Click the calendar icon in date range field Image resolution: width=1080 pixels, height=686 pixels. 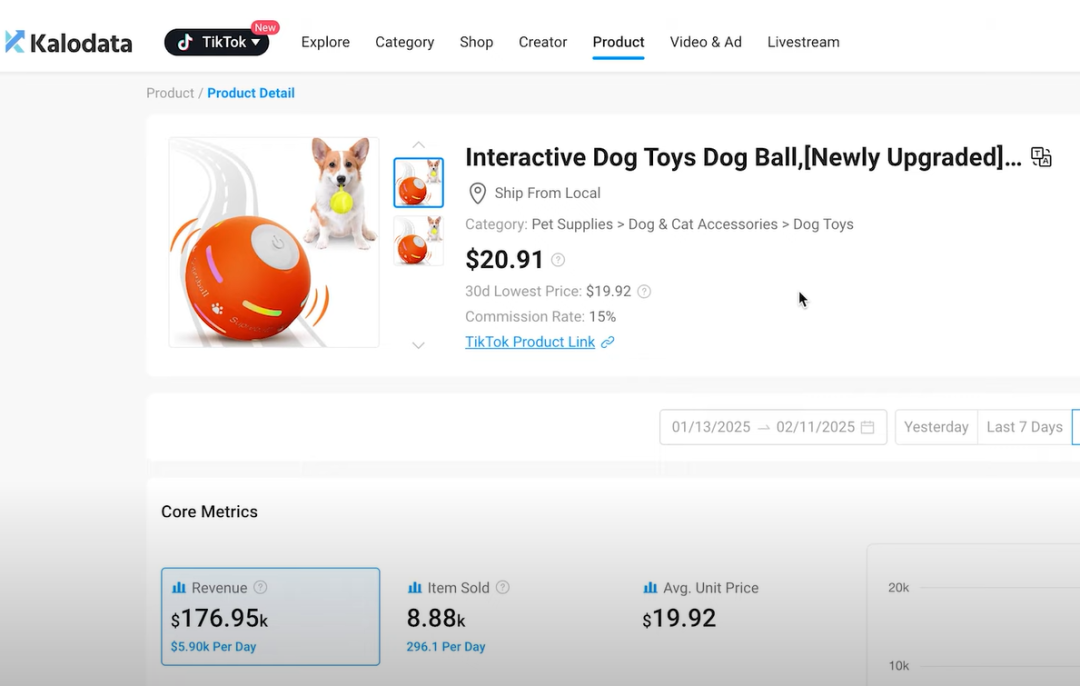tap(867, 427)
